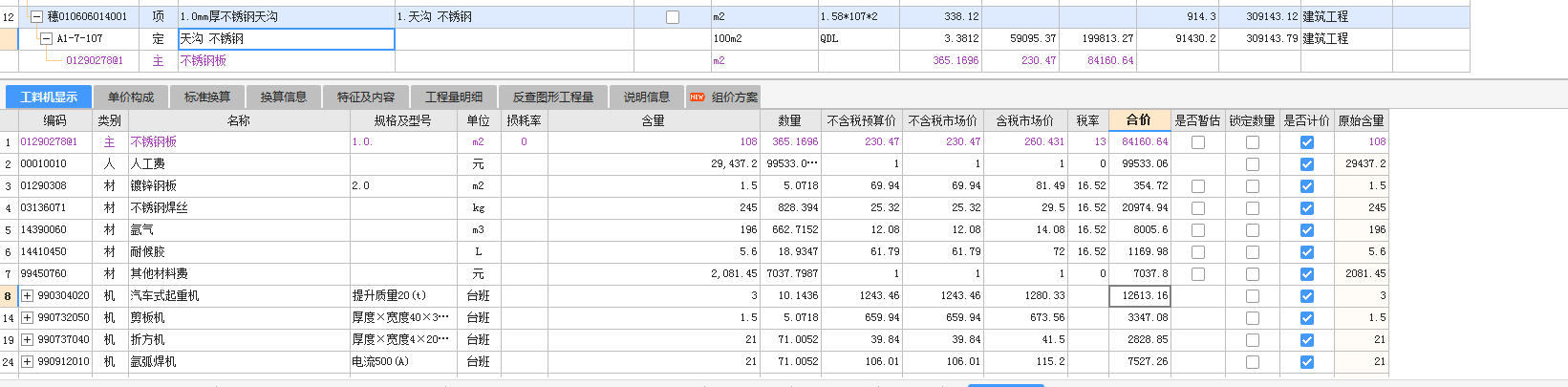Expand the 990737040 折方机 row

[x=28, y=340]
